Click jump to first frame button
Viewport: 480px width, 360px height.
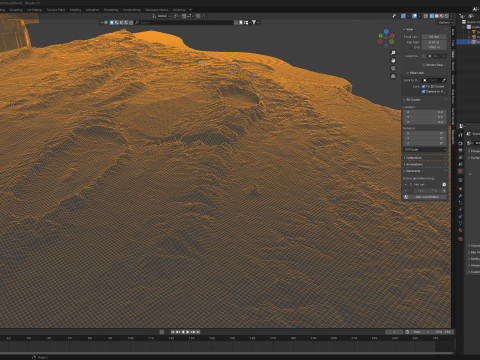173,332
